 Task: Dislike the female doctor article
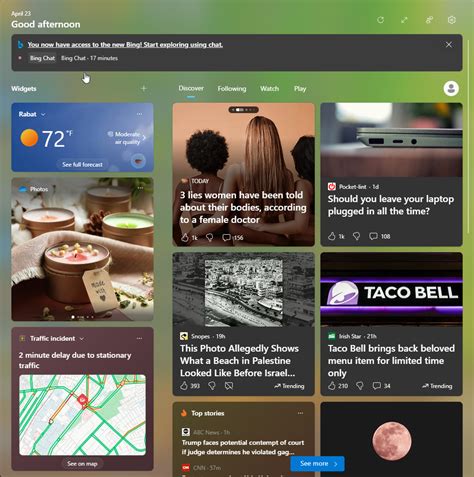point(210,237)
